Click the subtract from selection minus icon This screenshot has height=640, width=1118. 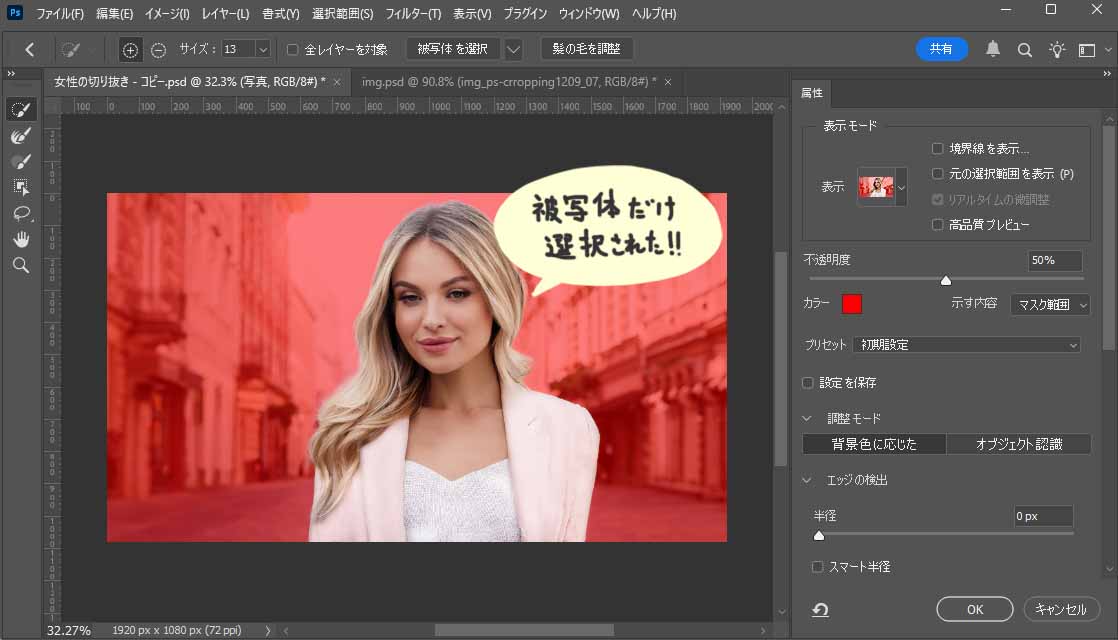pos(158,49)
